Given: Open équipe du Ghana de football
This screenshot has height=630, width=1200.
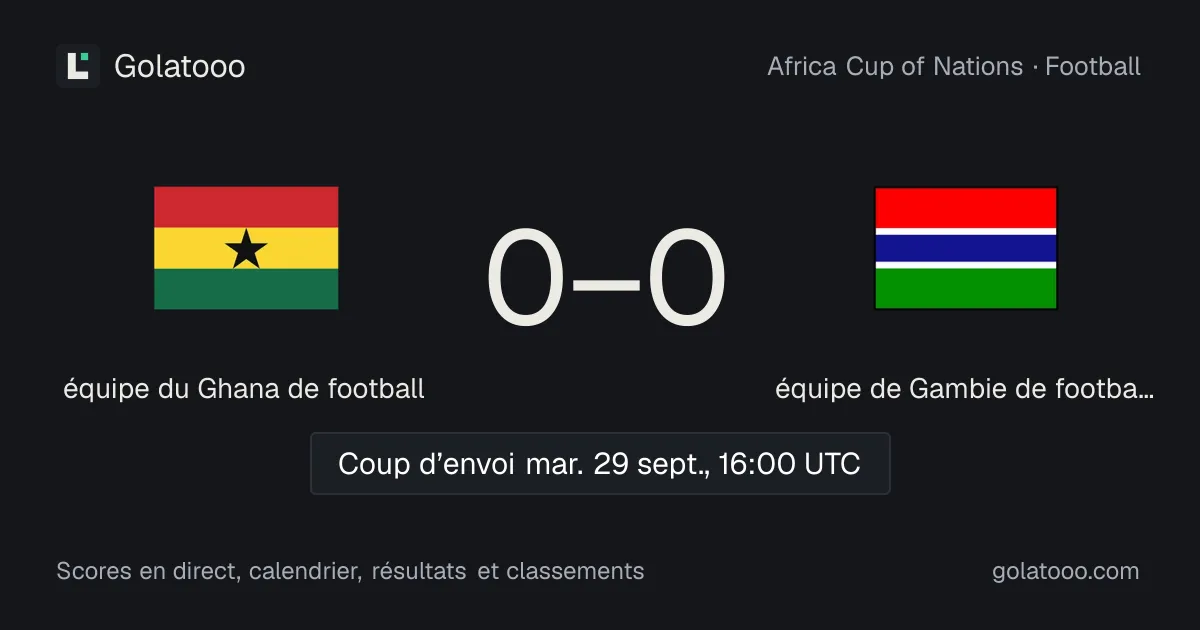Looking at the screenshot, I should tap(244, 389).
